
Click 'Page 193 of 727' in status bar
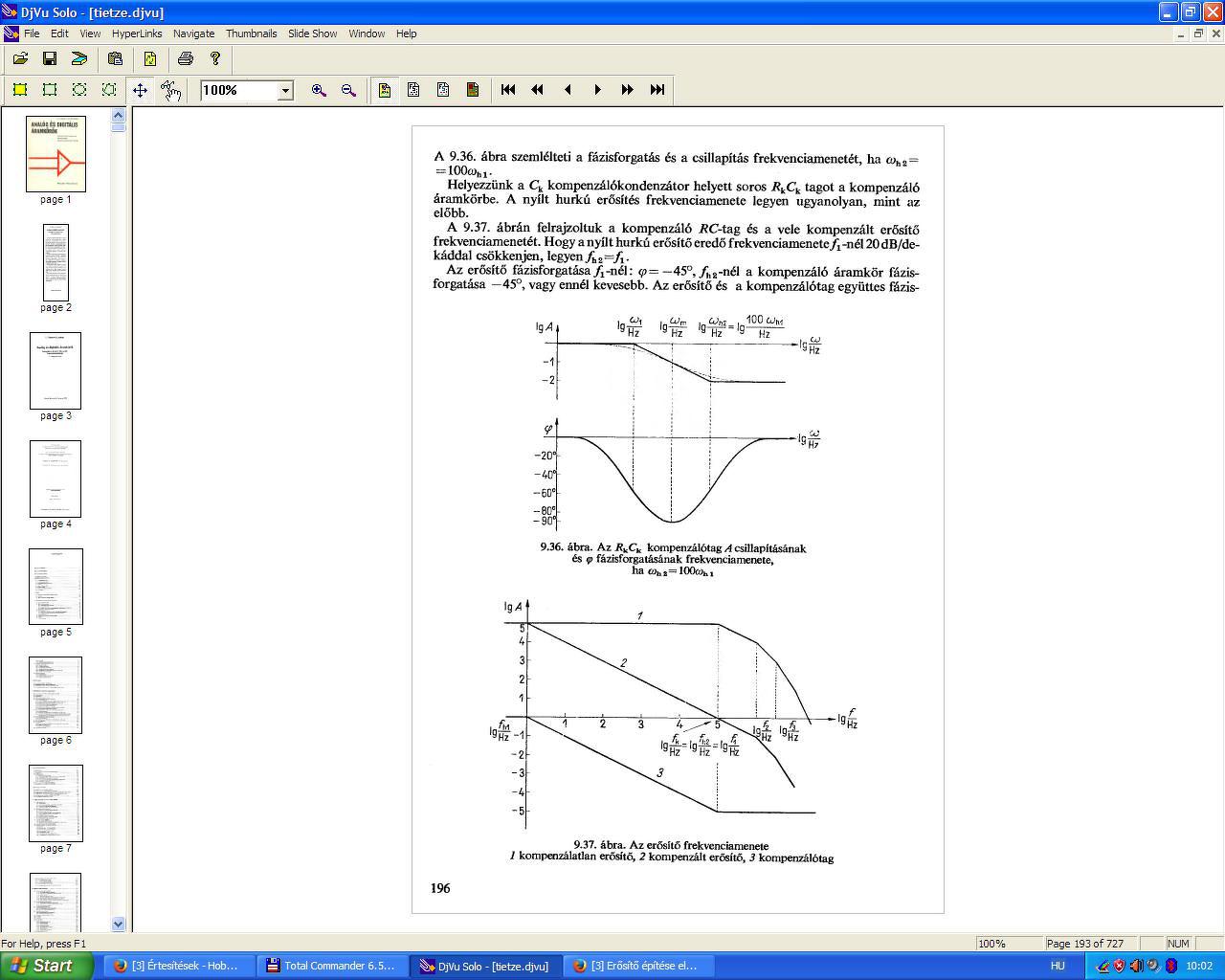1090,944
